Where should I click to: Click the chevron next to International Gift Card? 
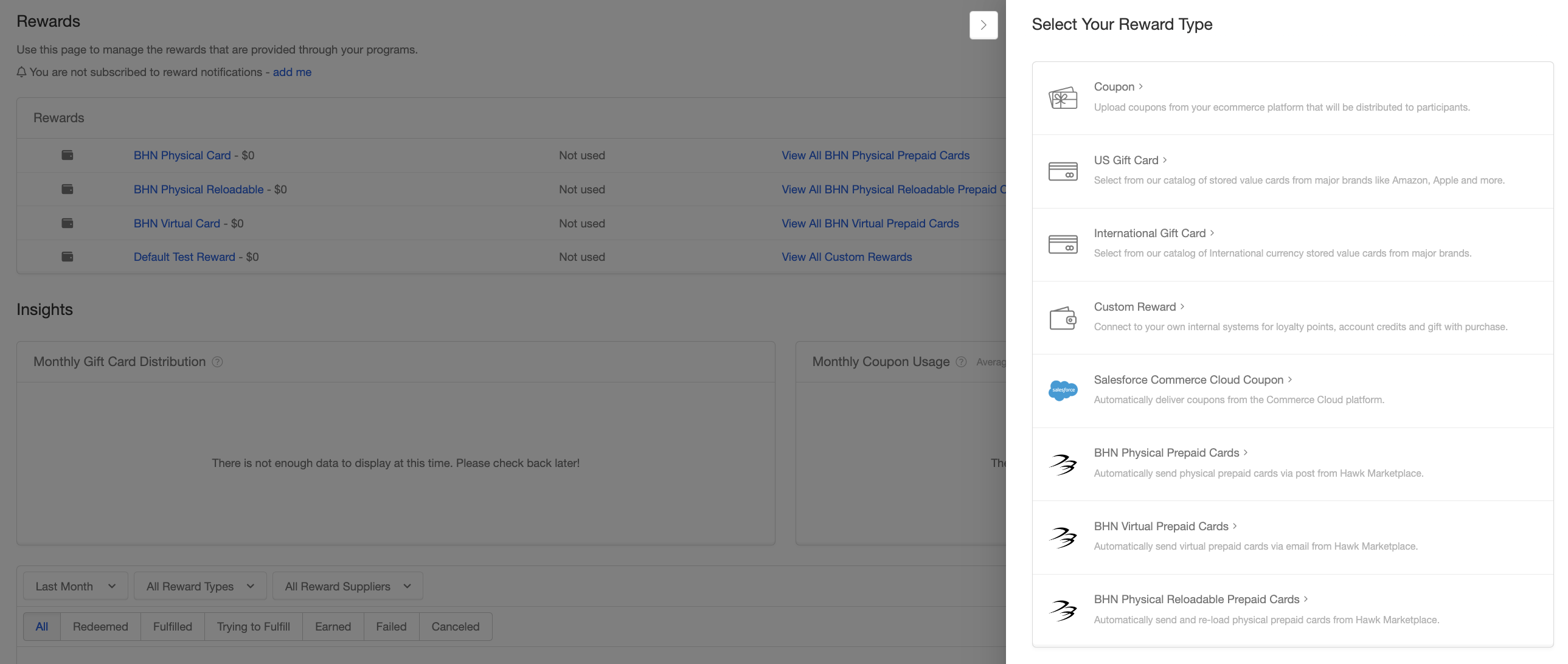tap(1212, 233)
